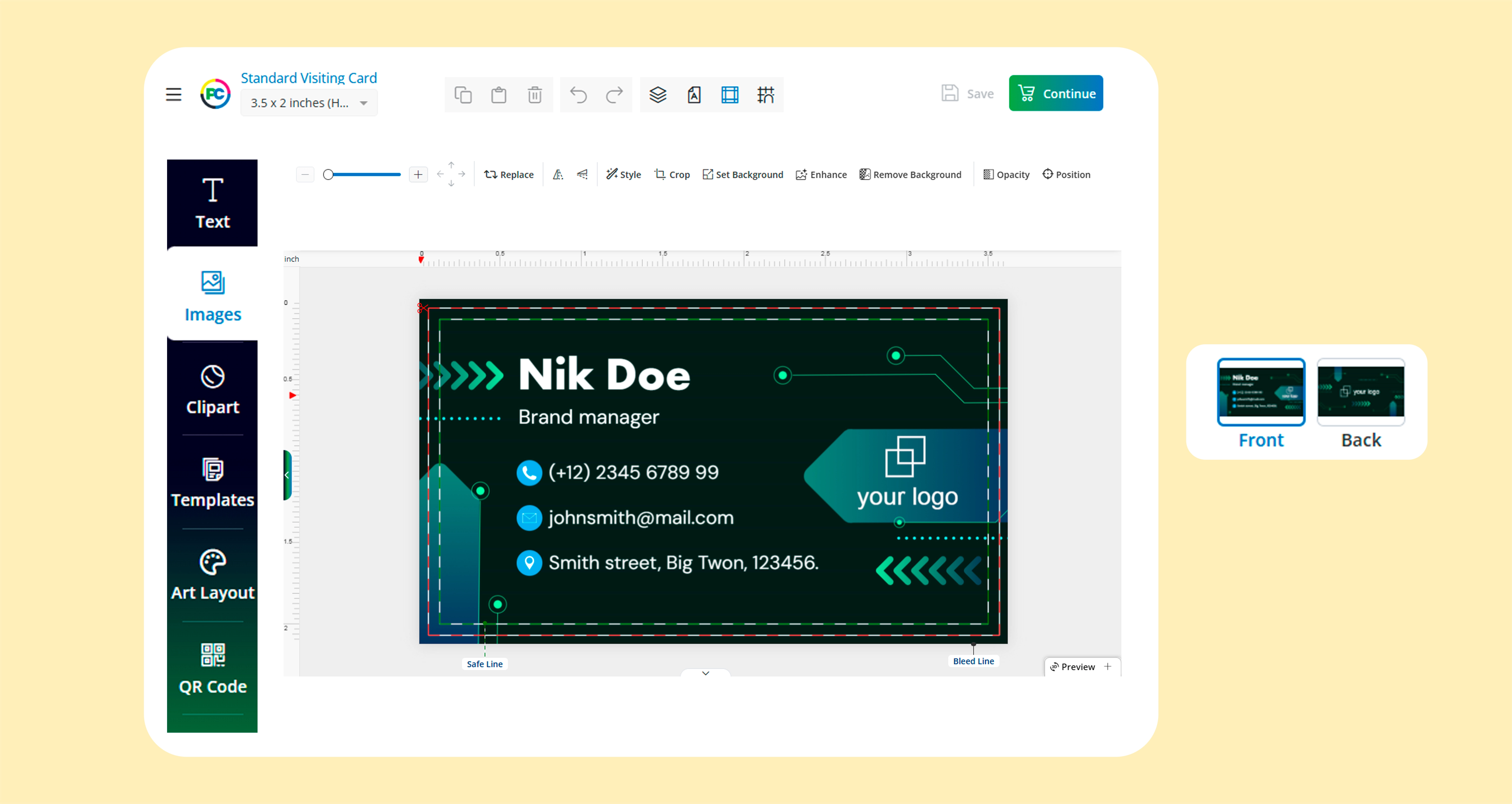
Task: Decrease zoom with minus button
Action: [305, 174]
